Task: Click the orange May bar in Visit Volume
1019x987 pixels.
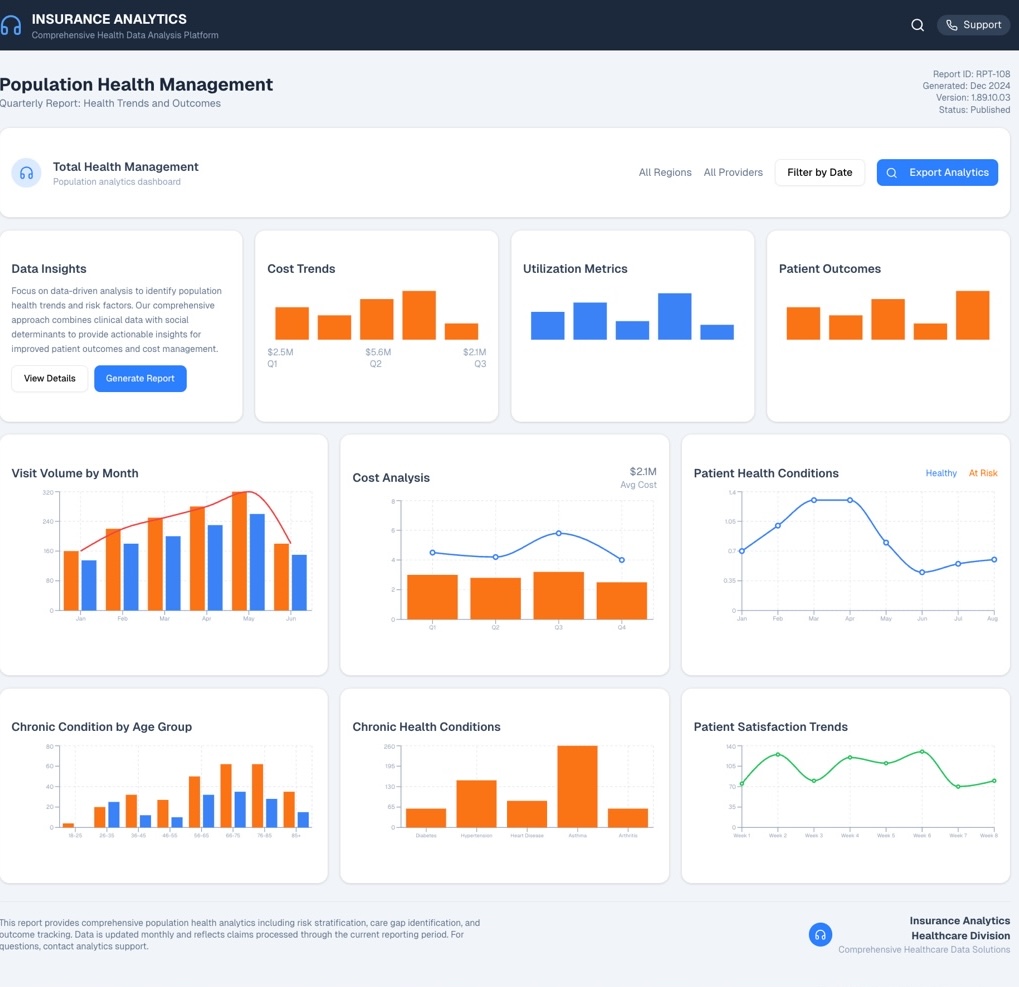Action: point(239,551)
